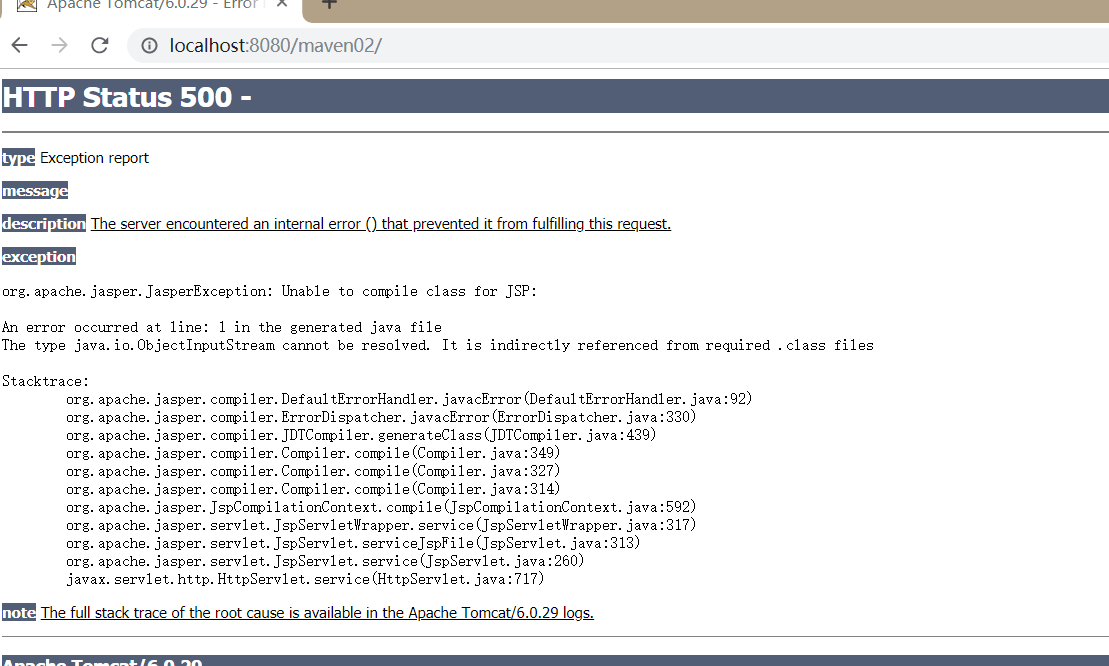Viewport: 1109px width, 666px height.
Task: Click the DefaultErrorHandler.javacError stack line
Action: (x=409, y=399)
